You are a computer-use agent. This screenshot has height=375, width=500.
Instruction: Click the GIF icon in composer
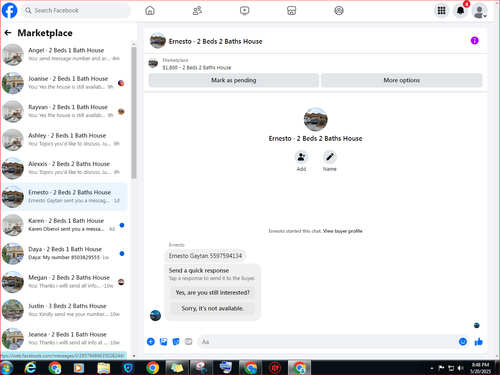click(x=189, y=342)
